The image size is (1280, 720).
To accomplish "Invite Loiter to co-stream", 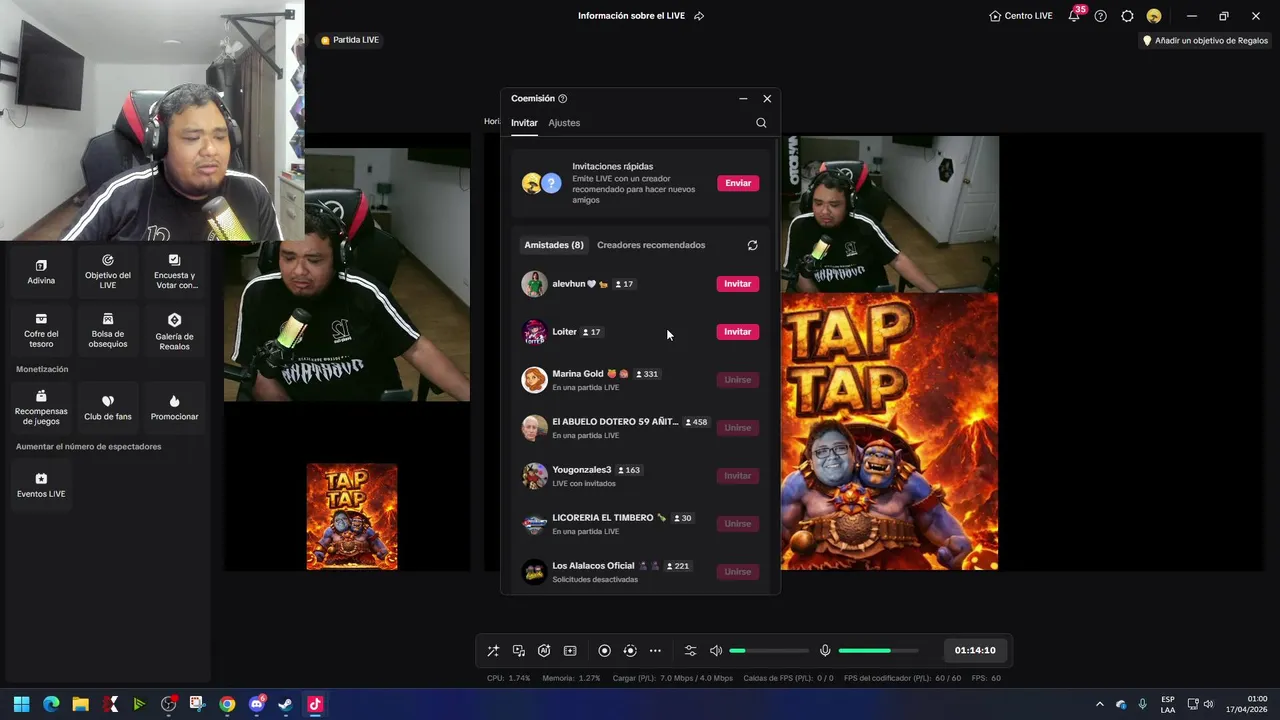I will 738,332.
